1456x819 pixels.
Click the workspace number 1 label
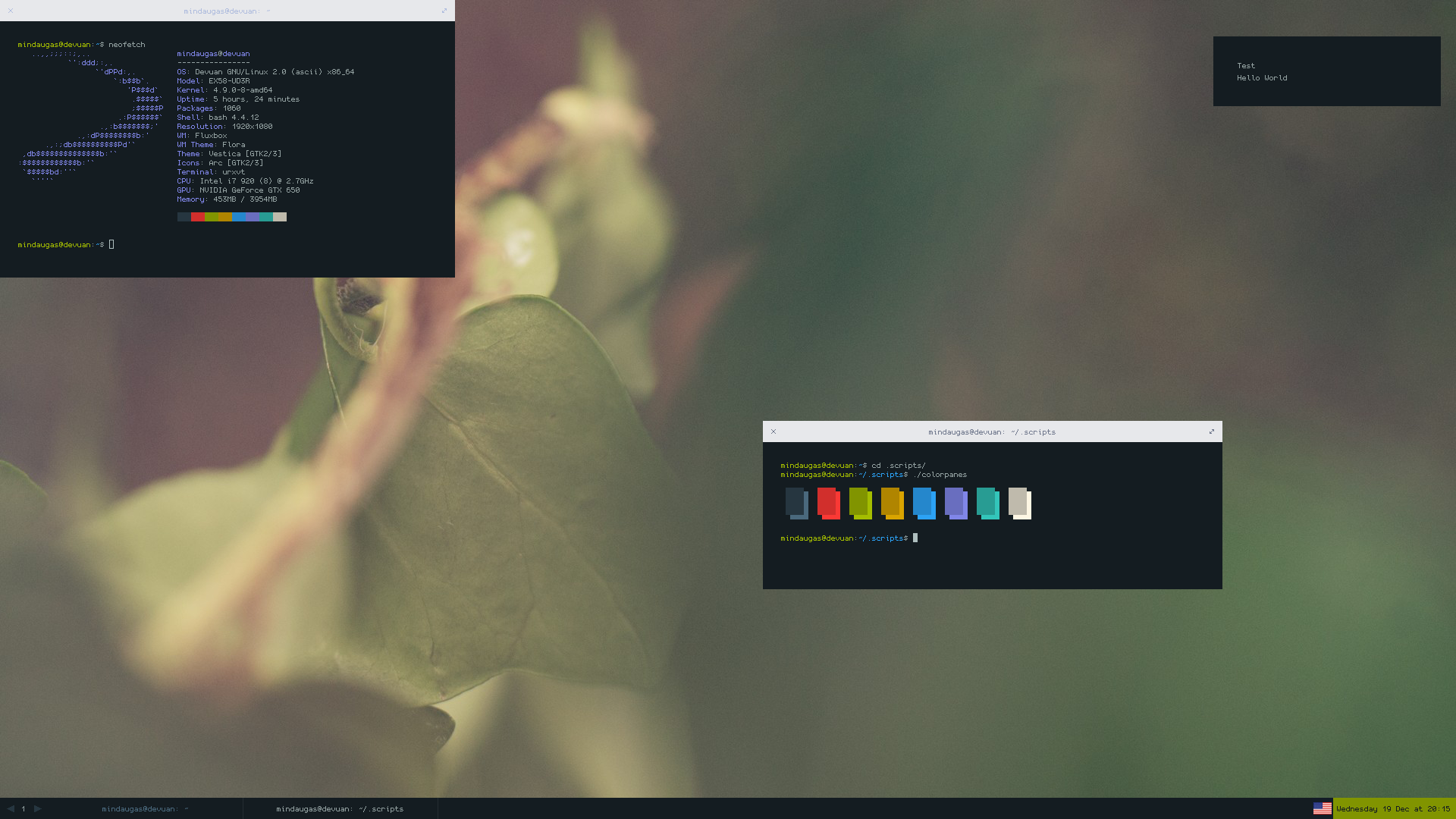point(24,808)
